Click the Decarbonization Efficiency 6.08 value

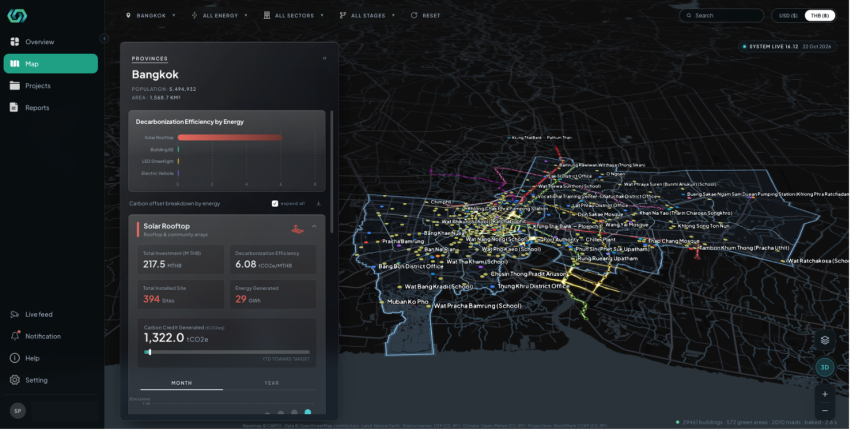(x=246, y=265)
